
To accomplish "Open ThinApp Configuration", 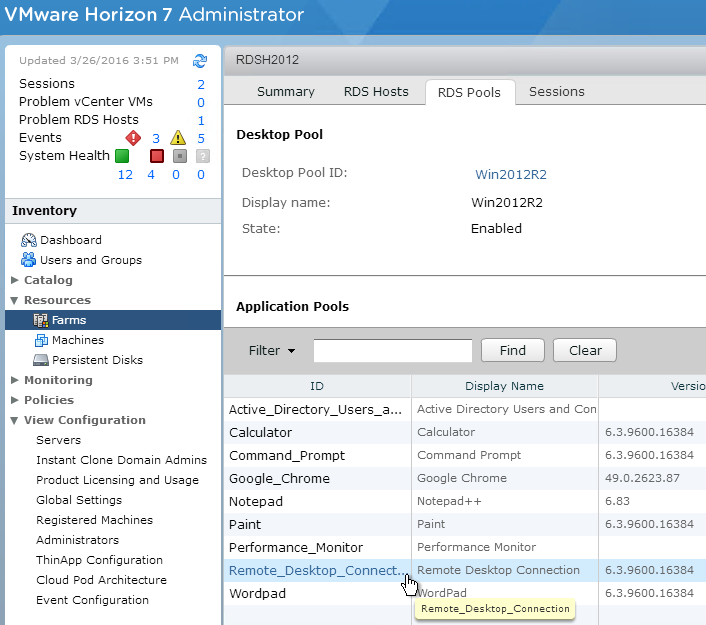I will 100,560.
